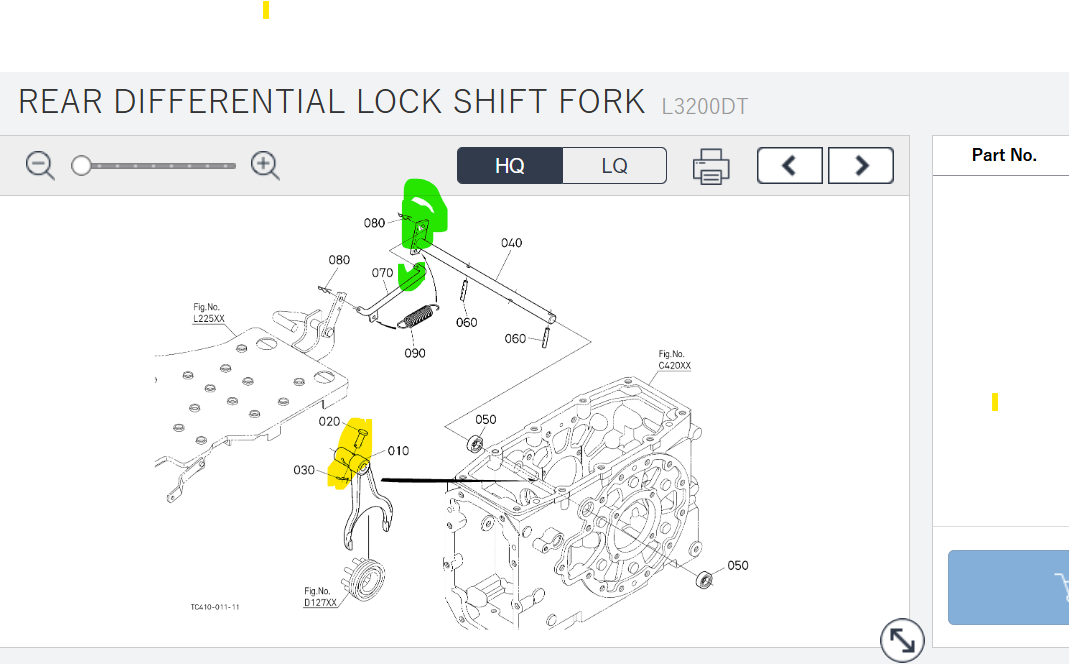Expand the diagram to fullscreen
The width and height of the screenshot is (1069, 664).
tap(902, 640)
